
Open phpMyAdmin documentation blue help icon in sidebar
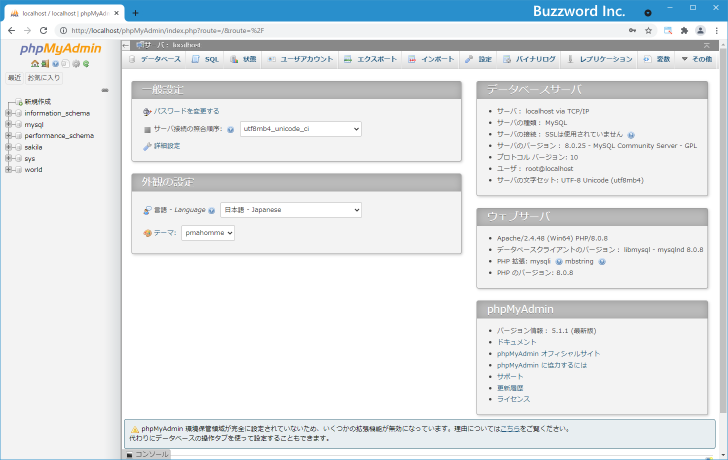click(56, 64)
